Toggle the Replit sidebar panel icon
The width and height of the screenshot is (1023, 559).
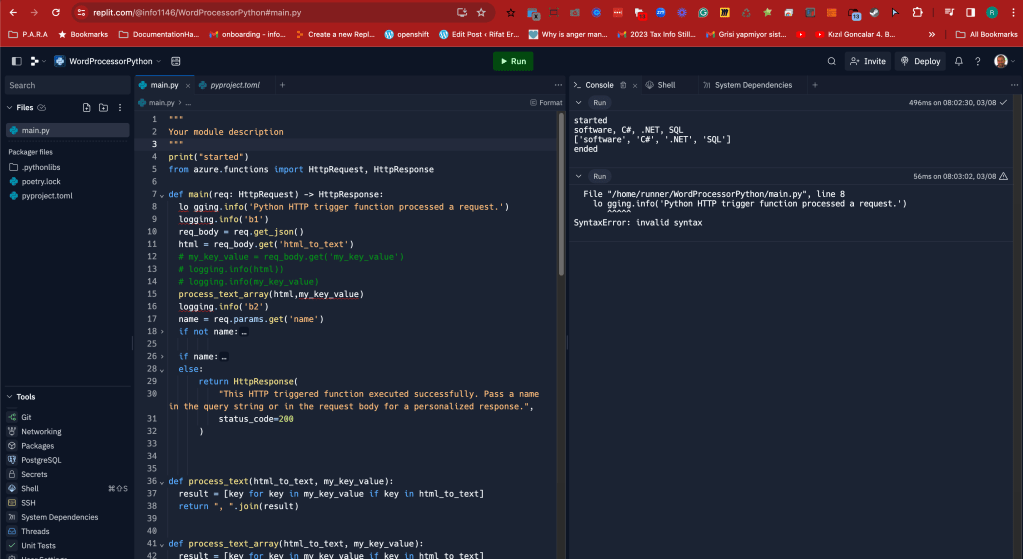(x=17, y=61)
